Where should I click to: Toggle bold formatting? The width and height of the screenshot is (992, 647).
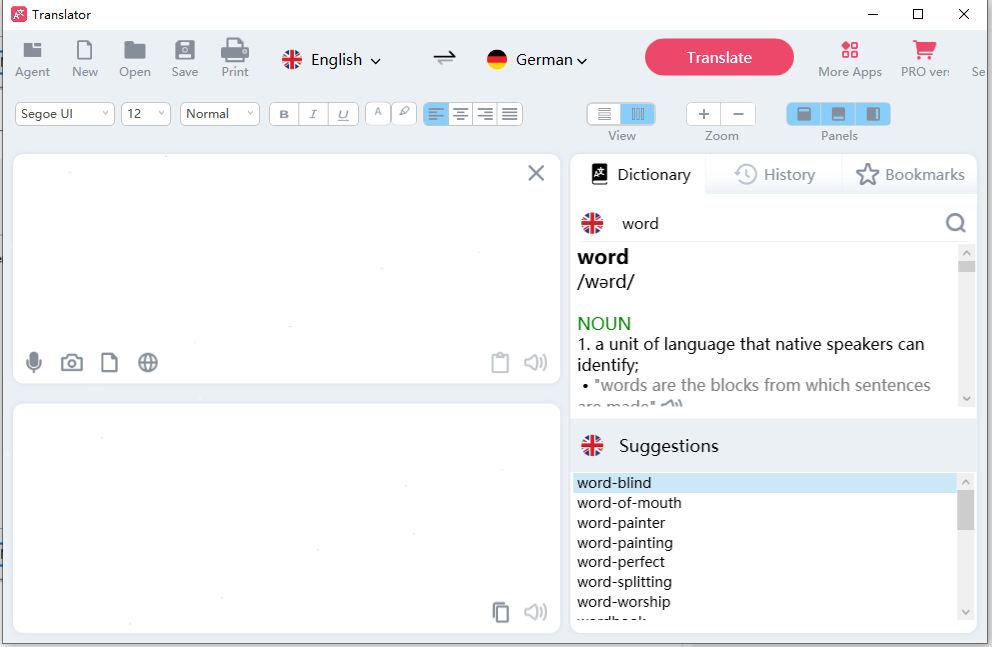(x=284, y=114)
